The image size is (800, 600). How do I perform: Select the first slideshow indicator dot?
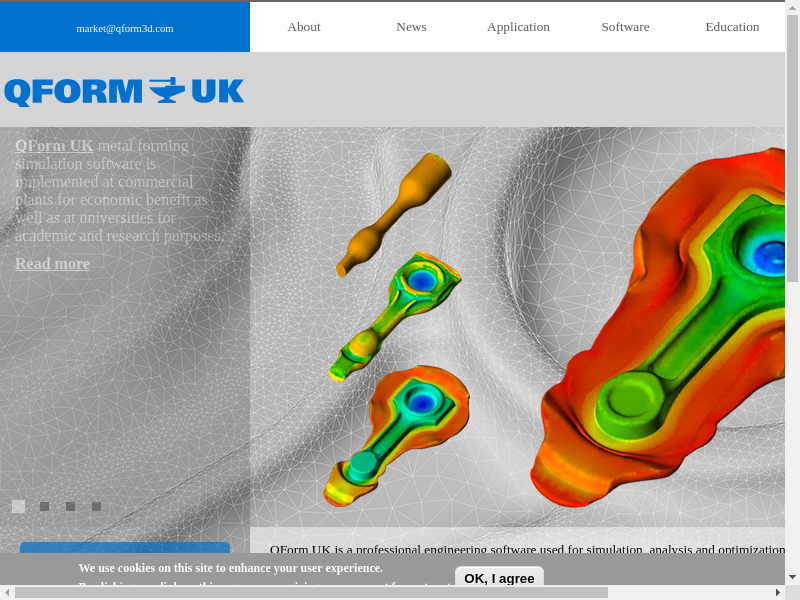coord(18,507)
